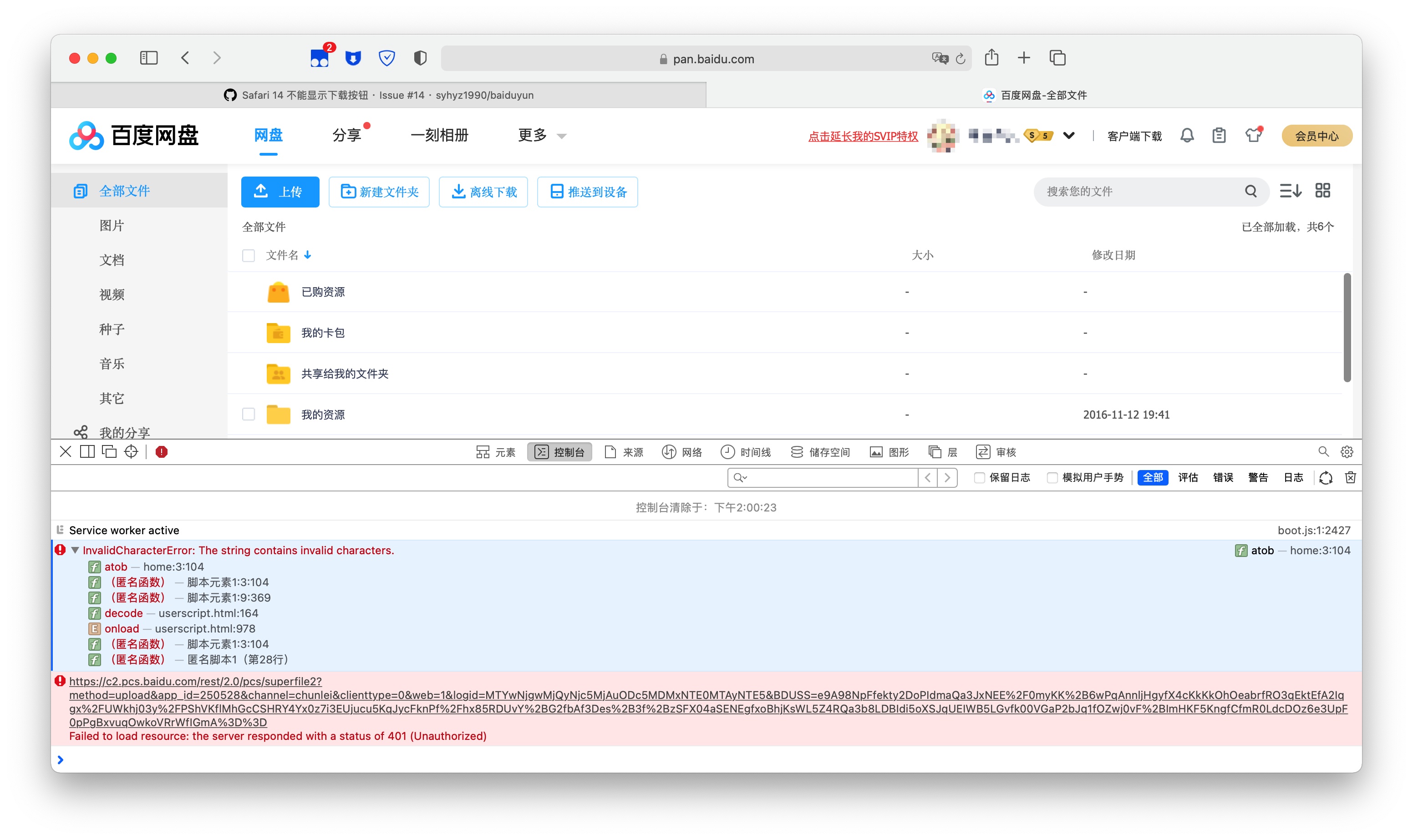The height and width of the screenshot is (840, 1413).
Task: Open the user account dropdown chevron
Action: tap(1068, 136)
